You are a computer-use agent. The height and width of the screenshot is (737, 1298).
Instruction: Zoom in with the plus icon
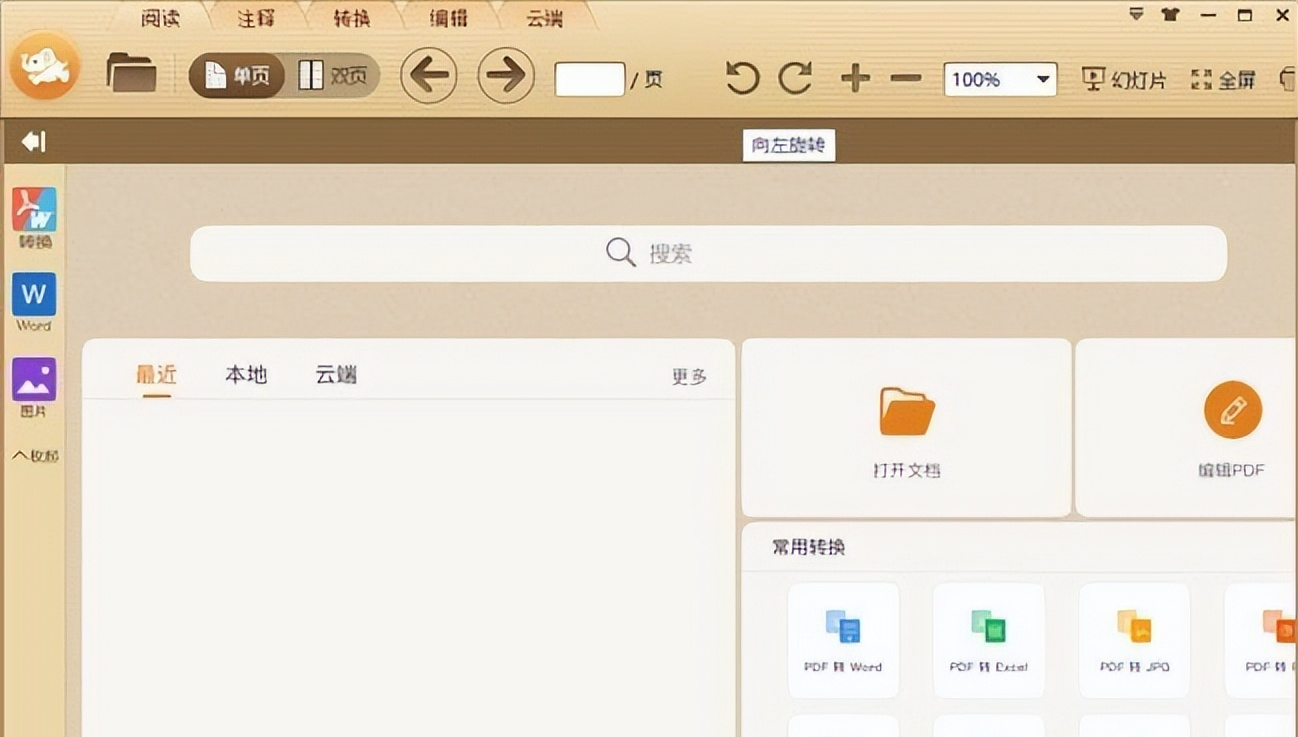[855, 78]
